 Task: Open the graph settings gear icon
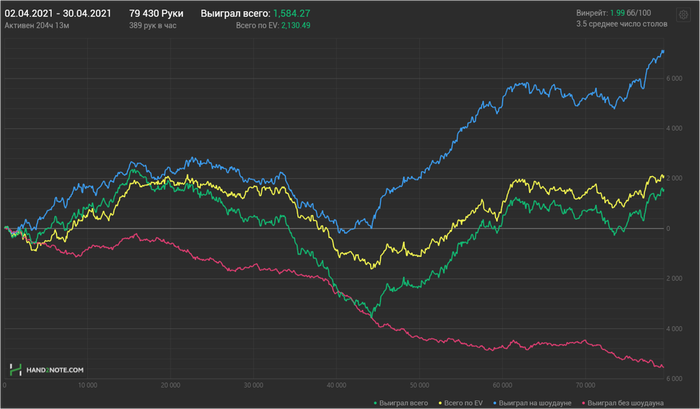coord(683,15)
